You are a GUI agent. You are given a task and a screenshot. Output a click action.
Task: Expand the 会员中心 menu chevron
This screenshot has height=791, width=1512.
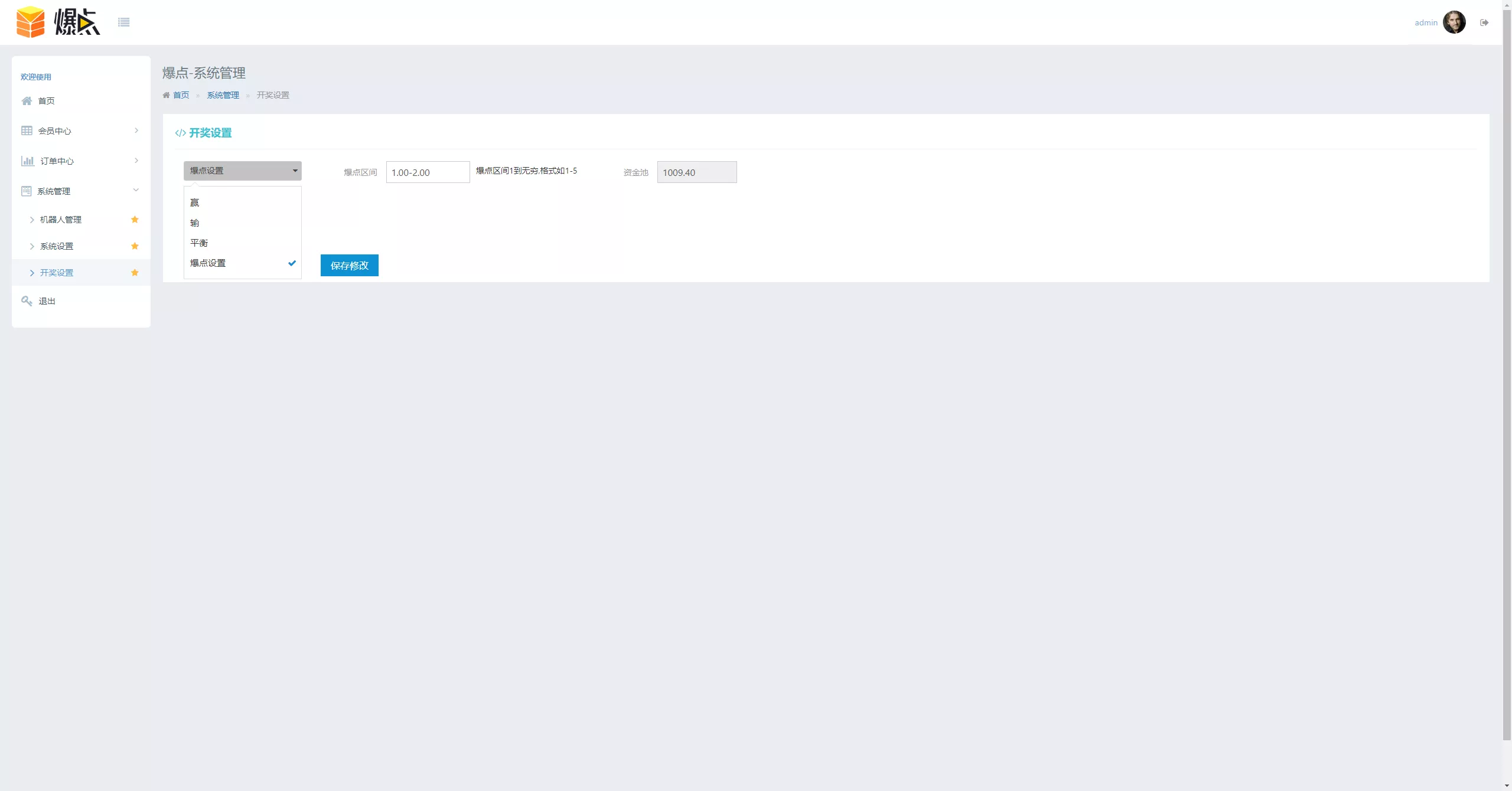click(x=136, y=130)
